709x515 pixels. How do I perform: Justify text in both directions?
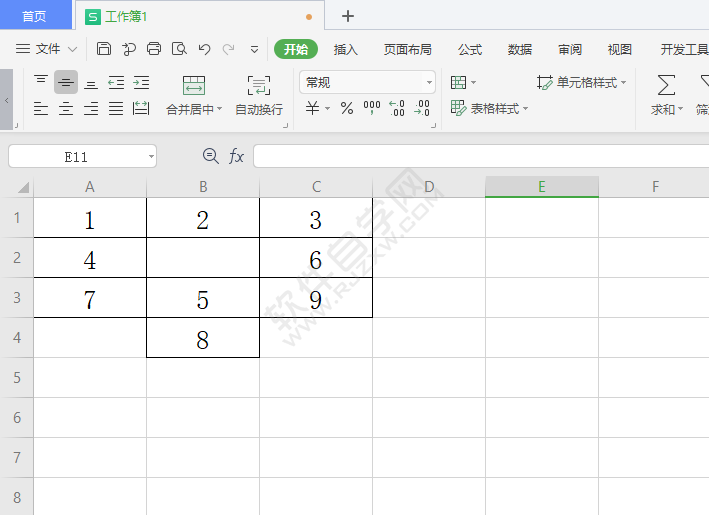pos(116,109)
